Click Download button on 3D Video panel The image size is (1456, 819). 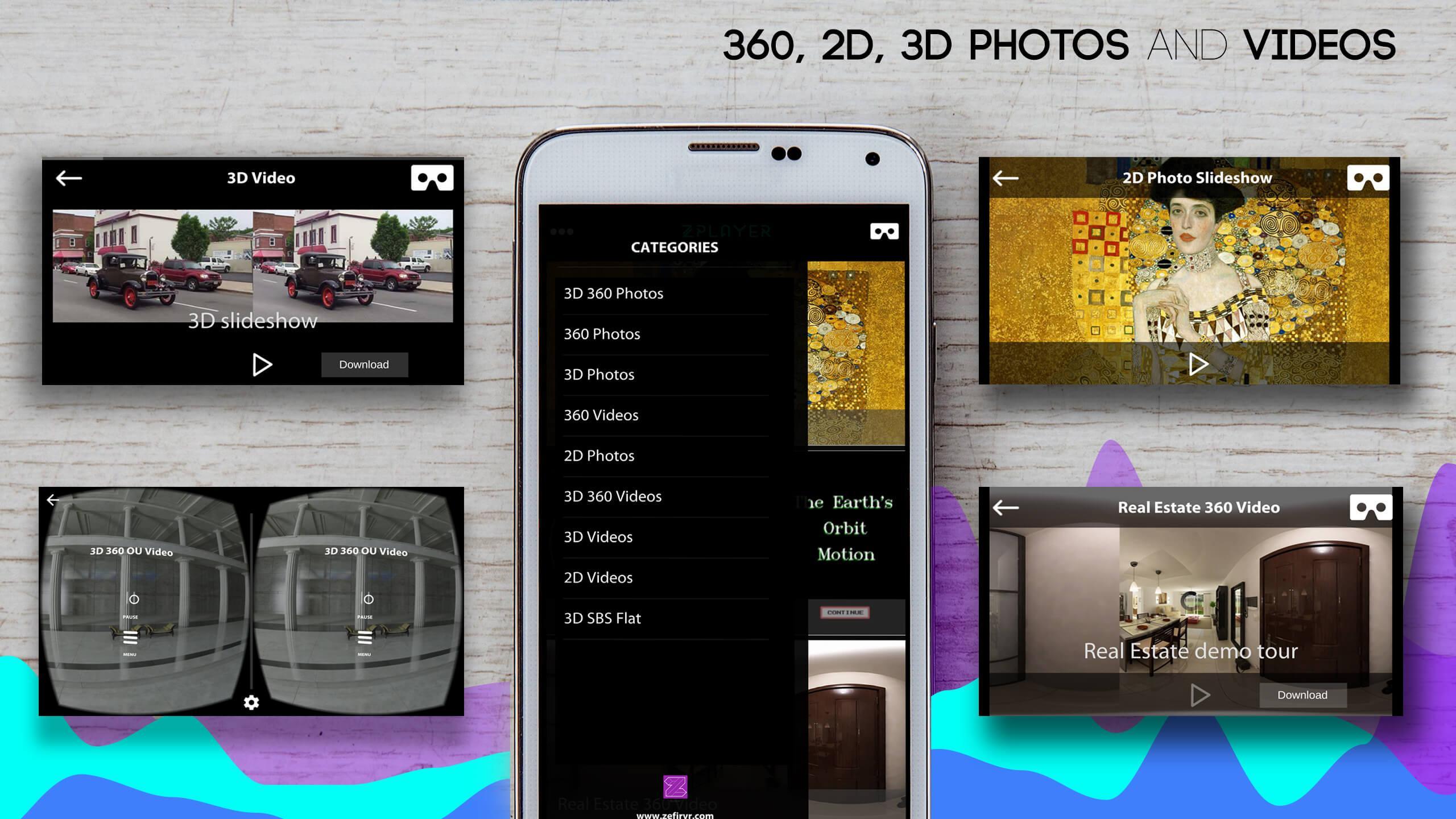click(x=363, y=363)
